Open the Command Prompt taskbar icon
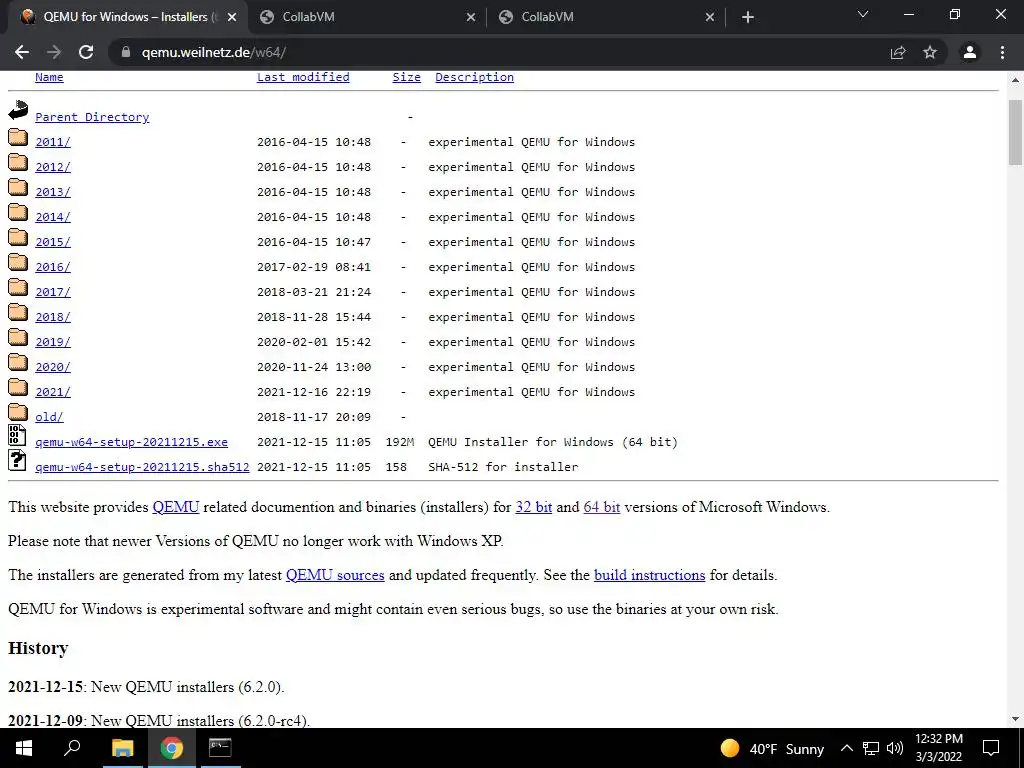Viewport: 1024px width, 768px height. click(220, 748)
